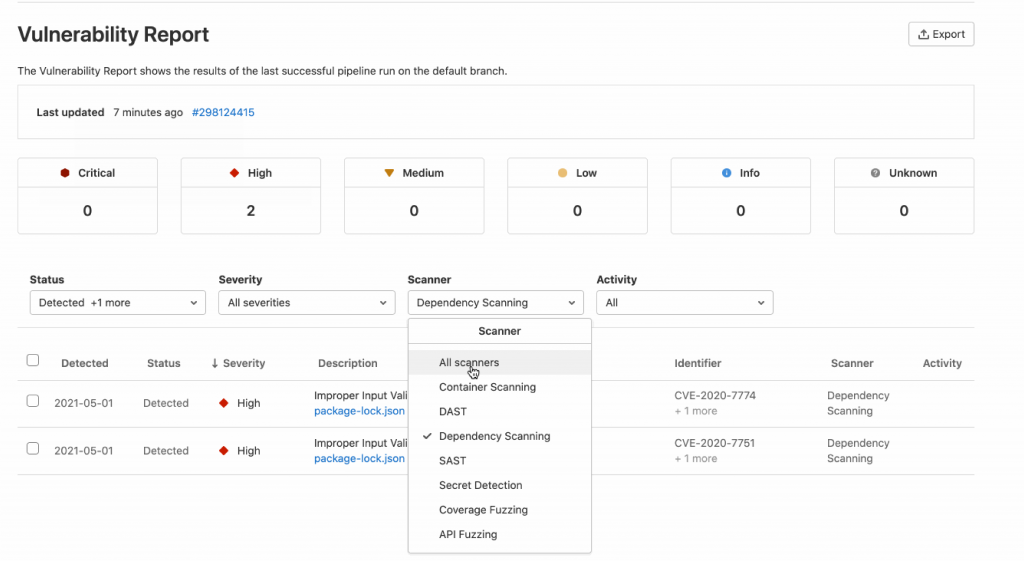Toggle the select-all checkbox in table header
This screenshot has height=561, width=1024.
pyautogui.click(x=33, y=361)
